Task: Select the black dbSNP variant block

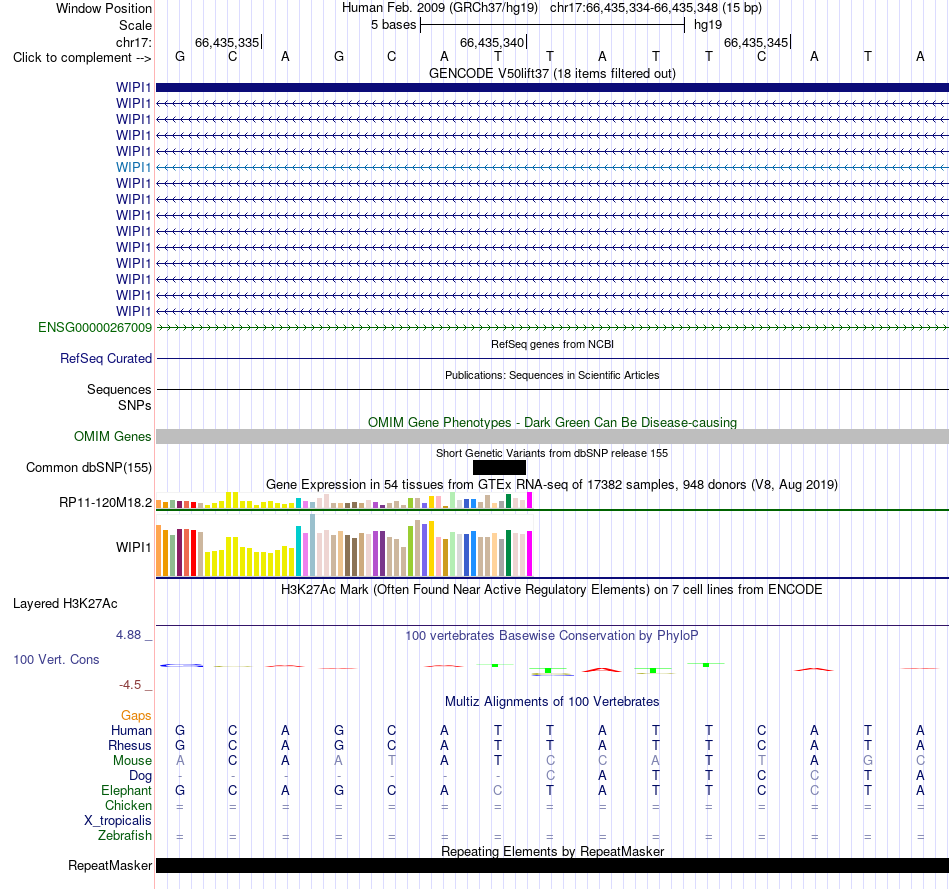Action: click(x=499, y=468)
